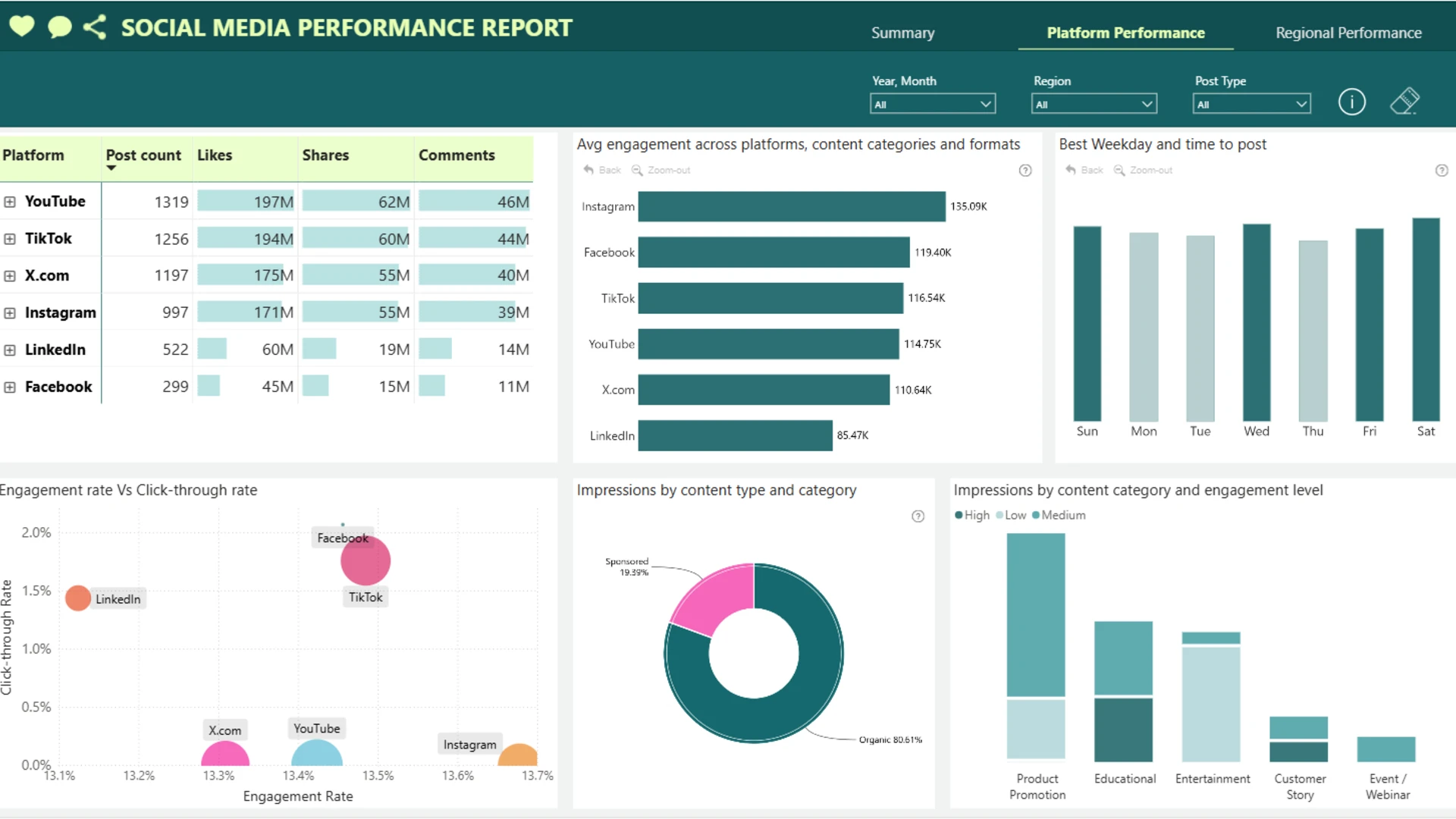The height and width of the screenshot is (819, 1456).
Task: Switch to the Summary tab
Action: 902,33
